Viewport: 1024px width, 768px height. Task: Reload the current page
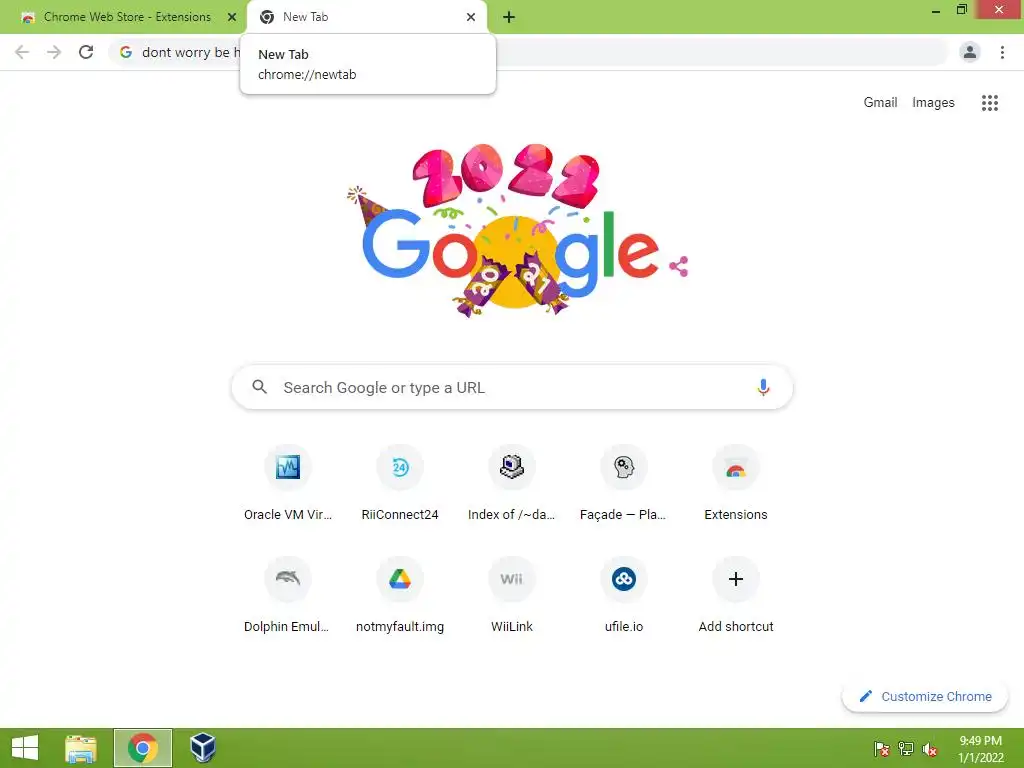(86, 52)
